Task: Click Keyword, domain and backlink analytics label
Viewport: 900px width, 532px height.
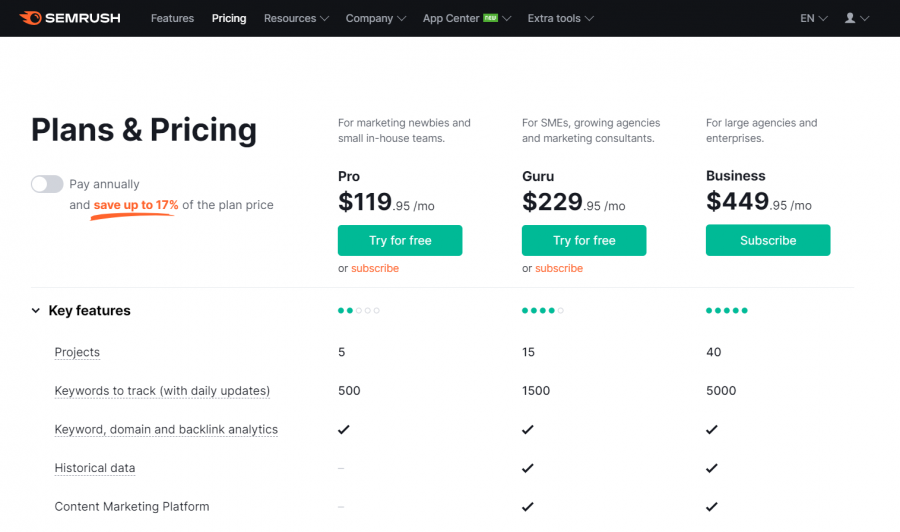Action: click(x=166, y=429)
